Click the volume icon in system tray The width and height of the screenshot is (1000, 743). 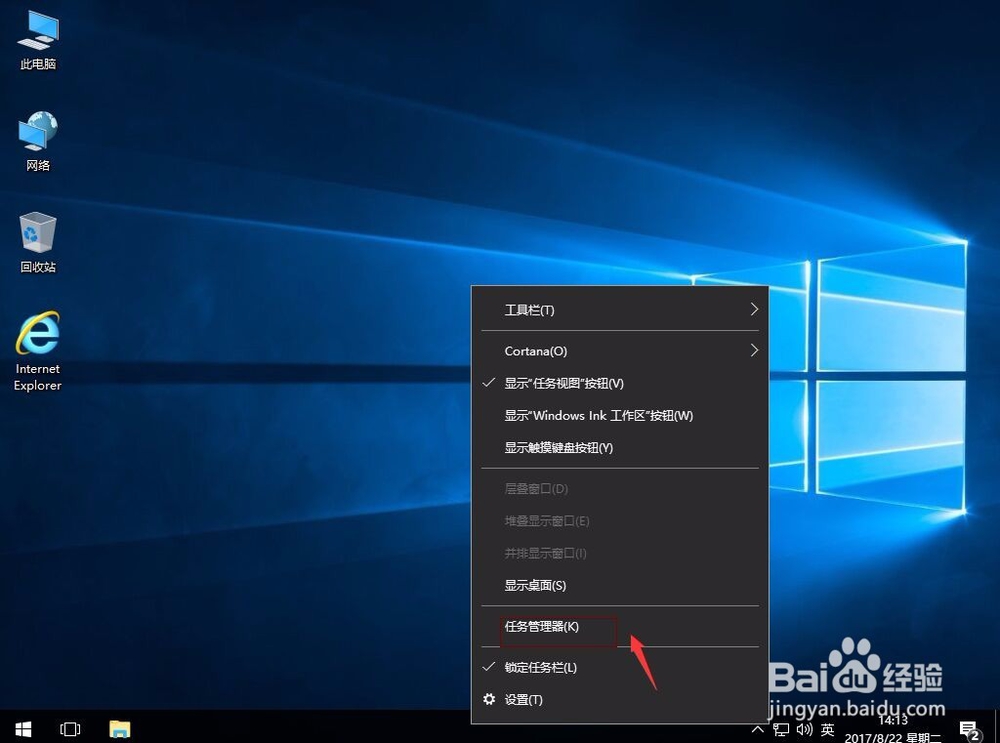click(805, 729)
